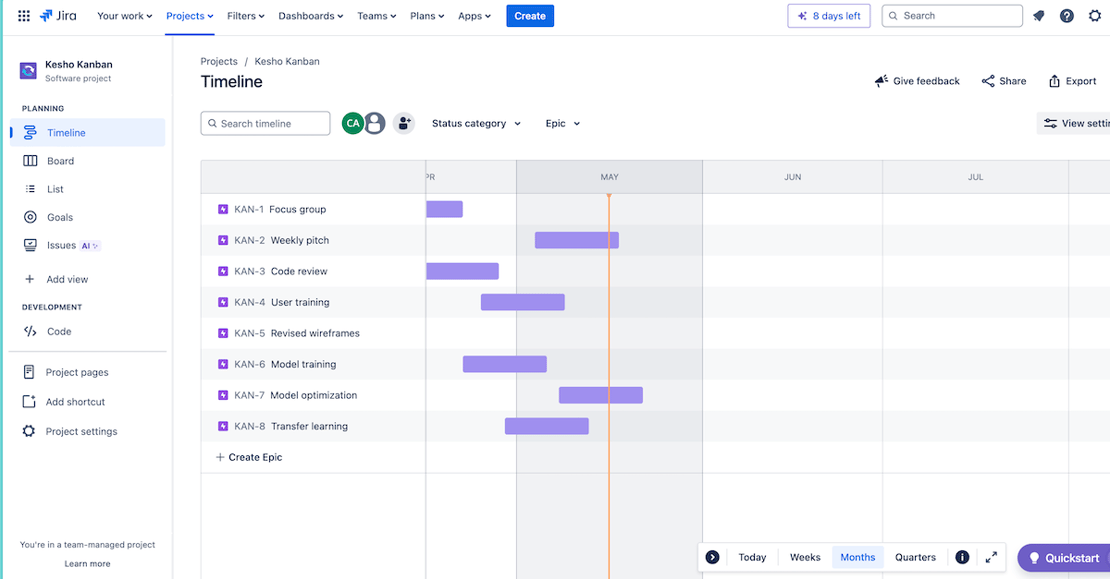
Task: Open the Jira app switcher grid icon
Action: click(23, 15)
